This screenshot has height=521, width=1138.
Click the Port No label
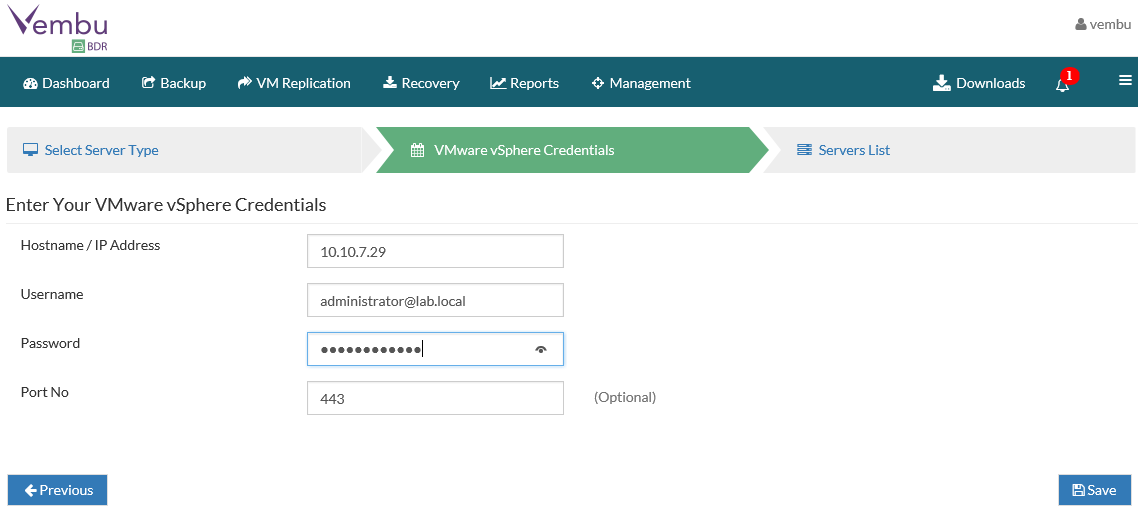pyautogui.click(x=44, y=392)
